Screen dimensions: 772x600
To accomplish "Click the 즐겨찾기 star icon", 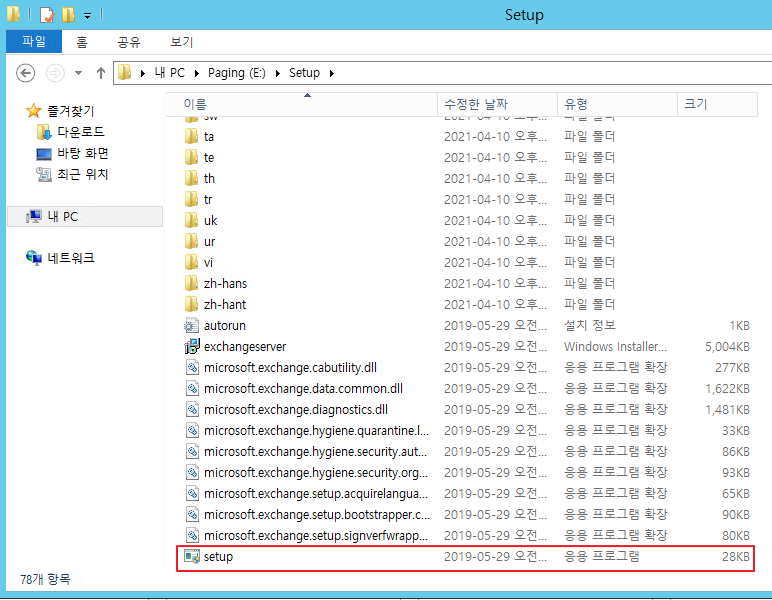I will pyautogui.click(x=33, y=111).
